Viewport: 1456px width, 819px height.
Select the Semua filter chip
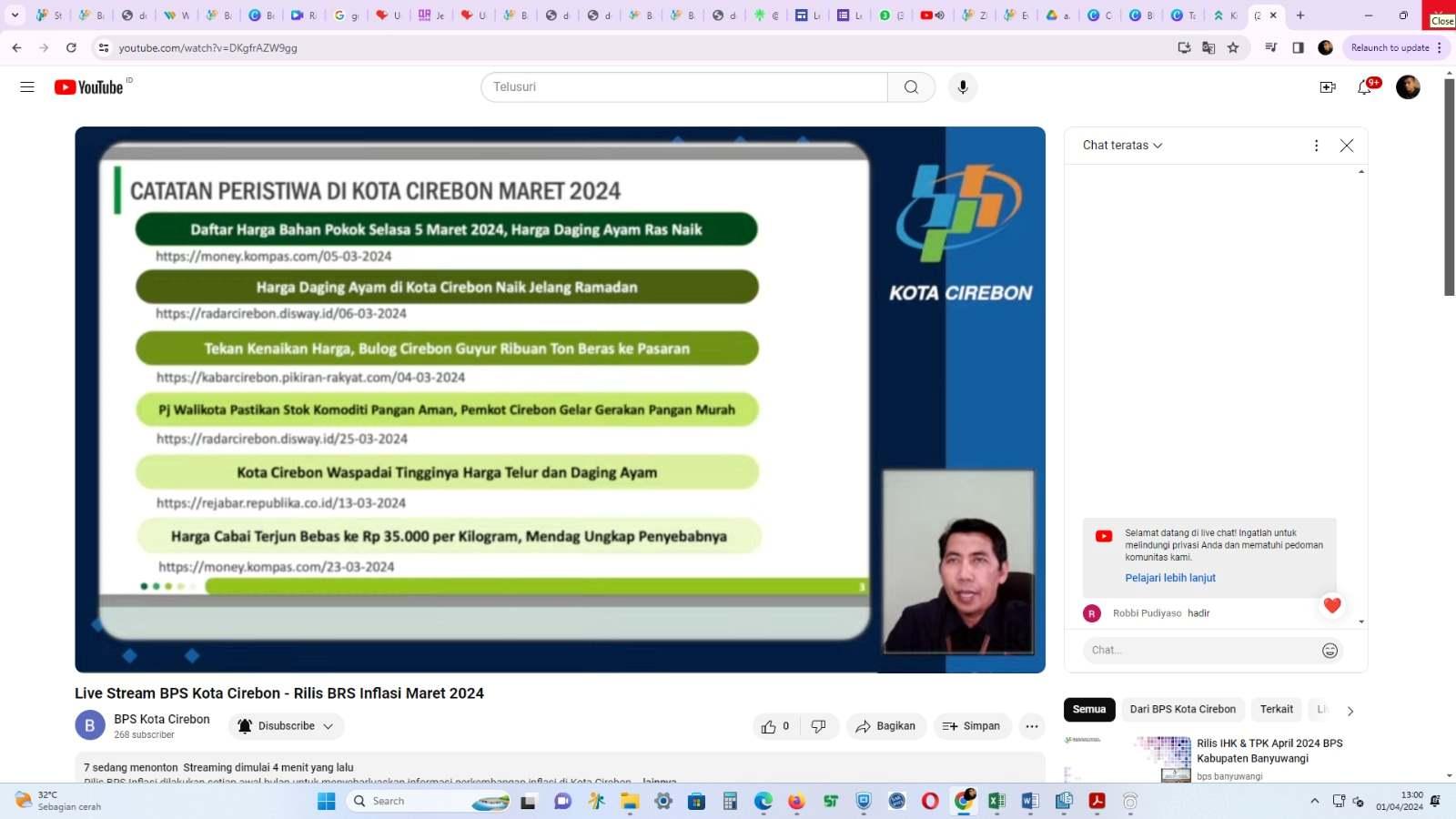point(1089,710)
